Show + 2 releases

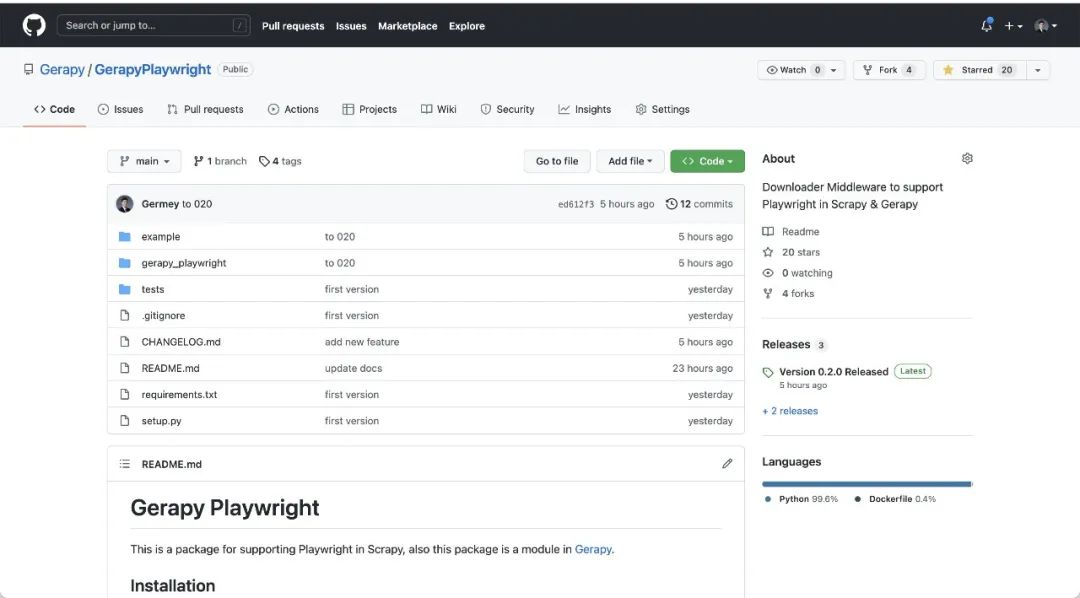[790, 411]
